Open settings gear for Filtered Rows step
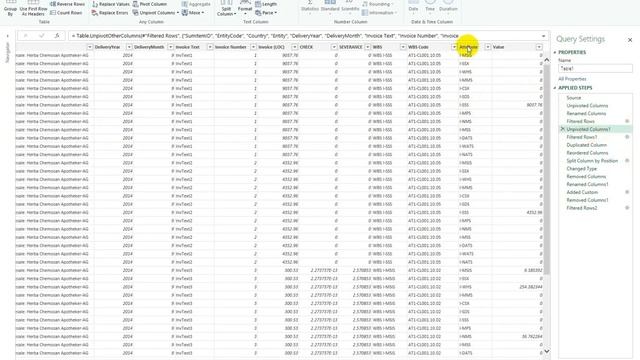Image resolution: width=640 pixels, height=360 pixels. (x=627, y=121)
